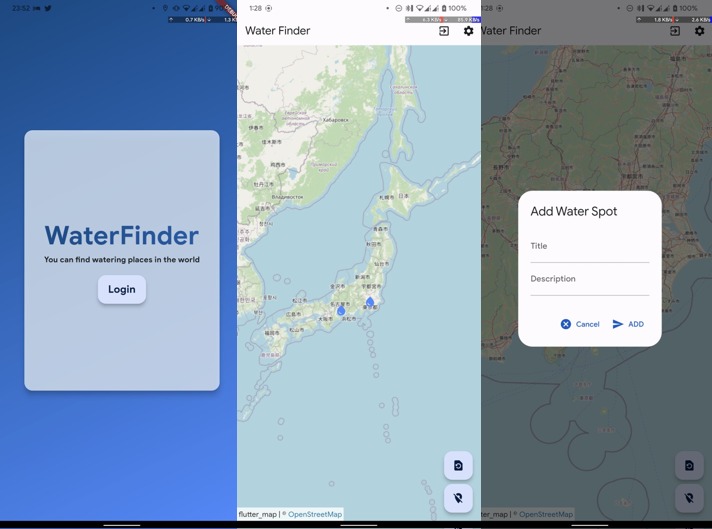This screenshot has height=529, width=712.
Task: Click the battery 100% indicator on the middle screen
Action: [x=454, y=8]
